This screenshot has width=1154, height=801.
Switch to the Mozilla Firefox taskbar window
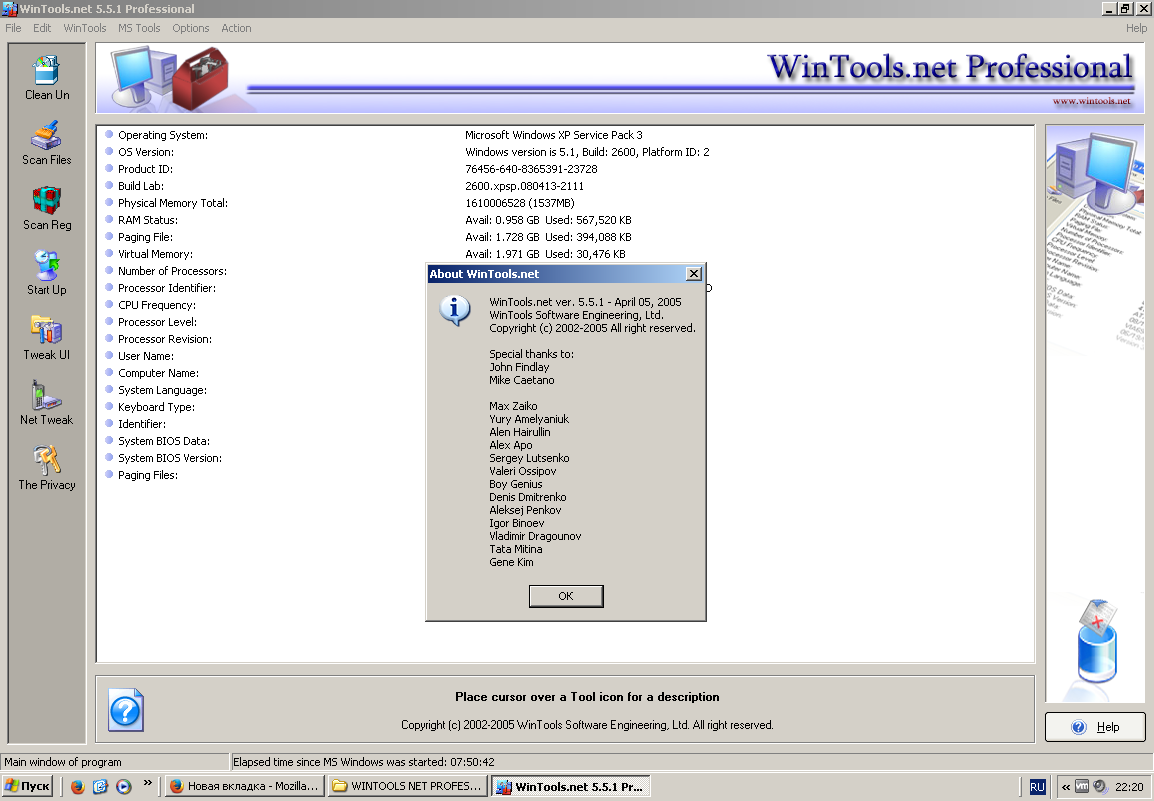point(244,787)
